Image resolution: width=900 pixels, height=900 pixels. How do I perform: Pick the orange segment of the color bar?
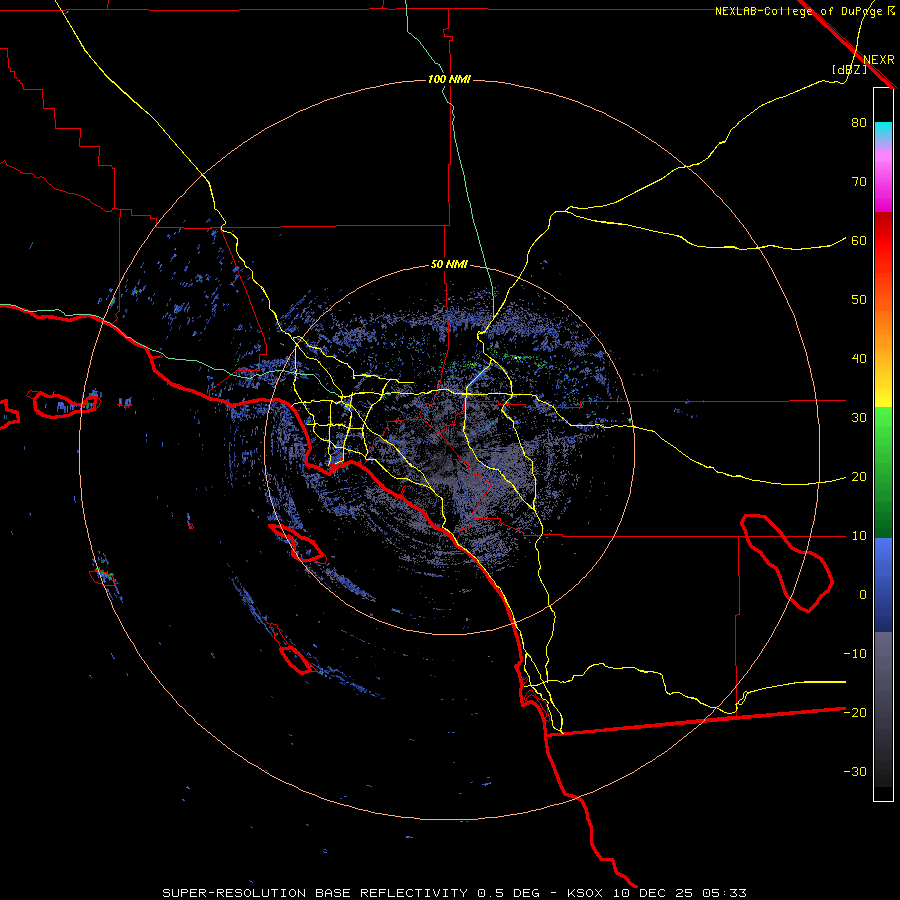pos(883,327)
